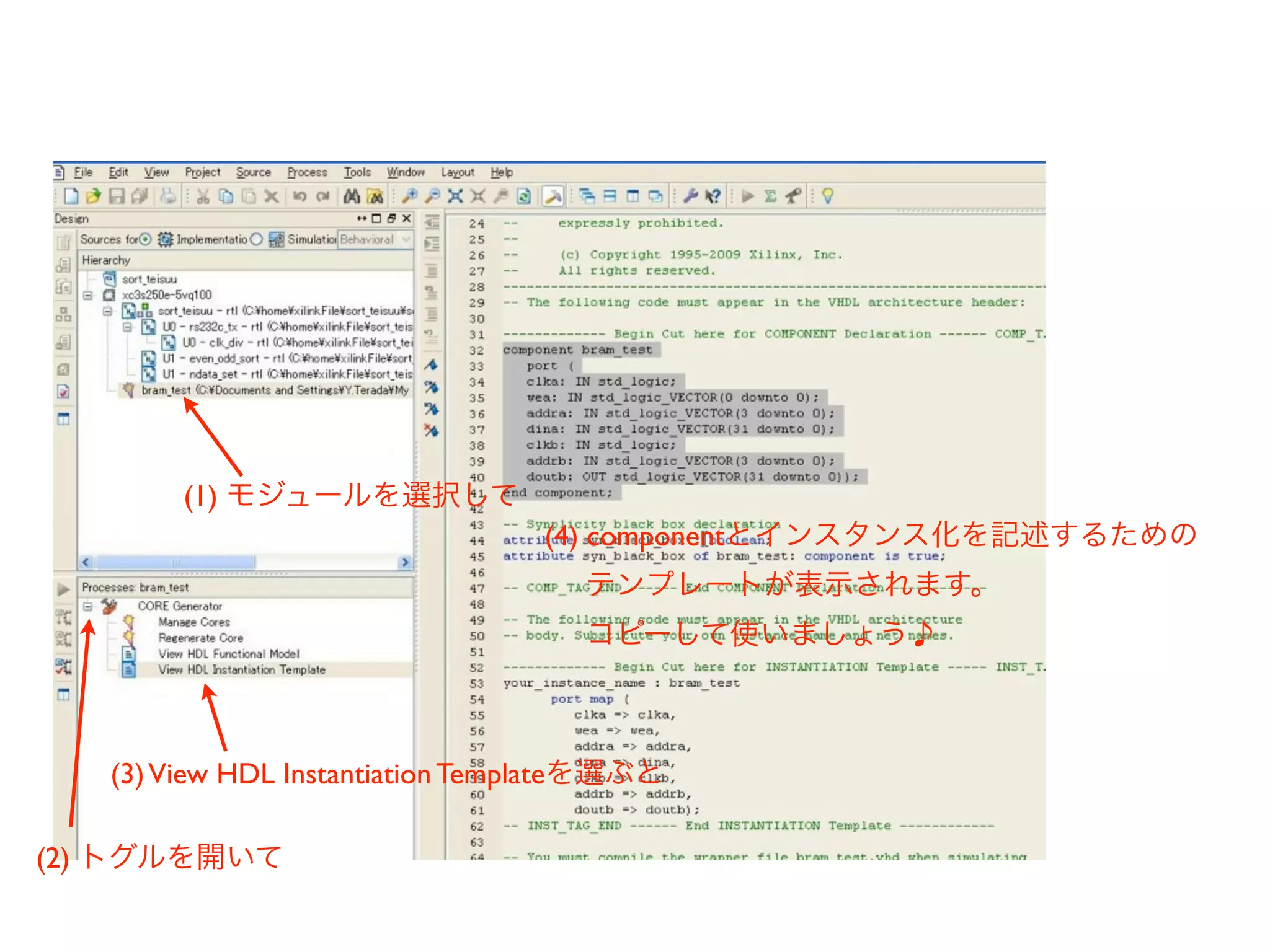Open the View menu
Image resolution: width=1270 pixels, height=952 pixels.
click(156, 172)
